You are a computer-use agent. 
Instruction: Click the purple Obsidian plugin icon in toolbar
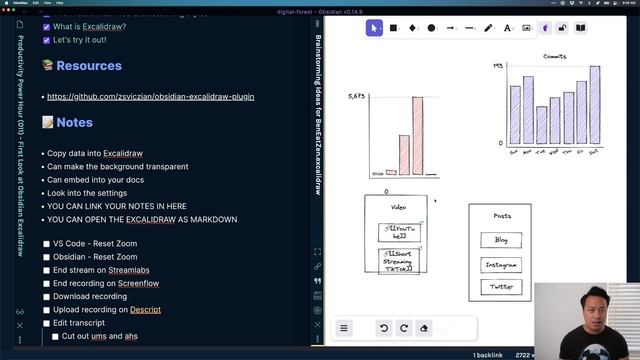[545, 28]
